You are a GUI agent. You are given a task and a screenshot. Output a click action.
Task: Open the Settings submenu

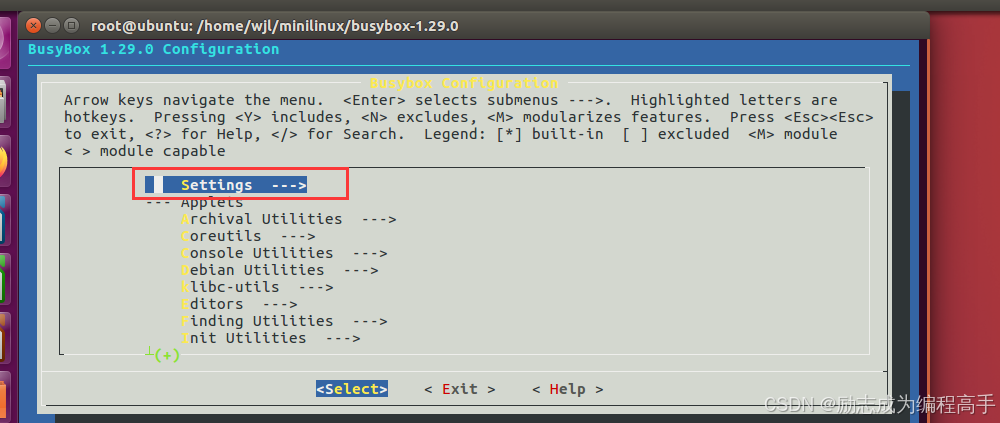click(x=226, y=185)
